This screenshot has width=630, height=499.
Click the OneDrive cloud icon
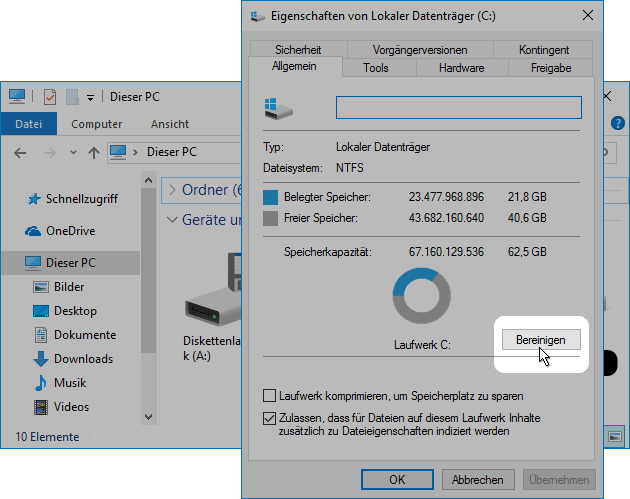35,231
